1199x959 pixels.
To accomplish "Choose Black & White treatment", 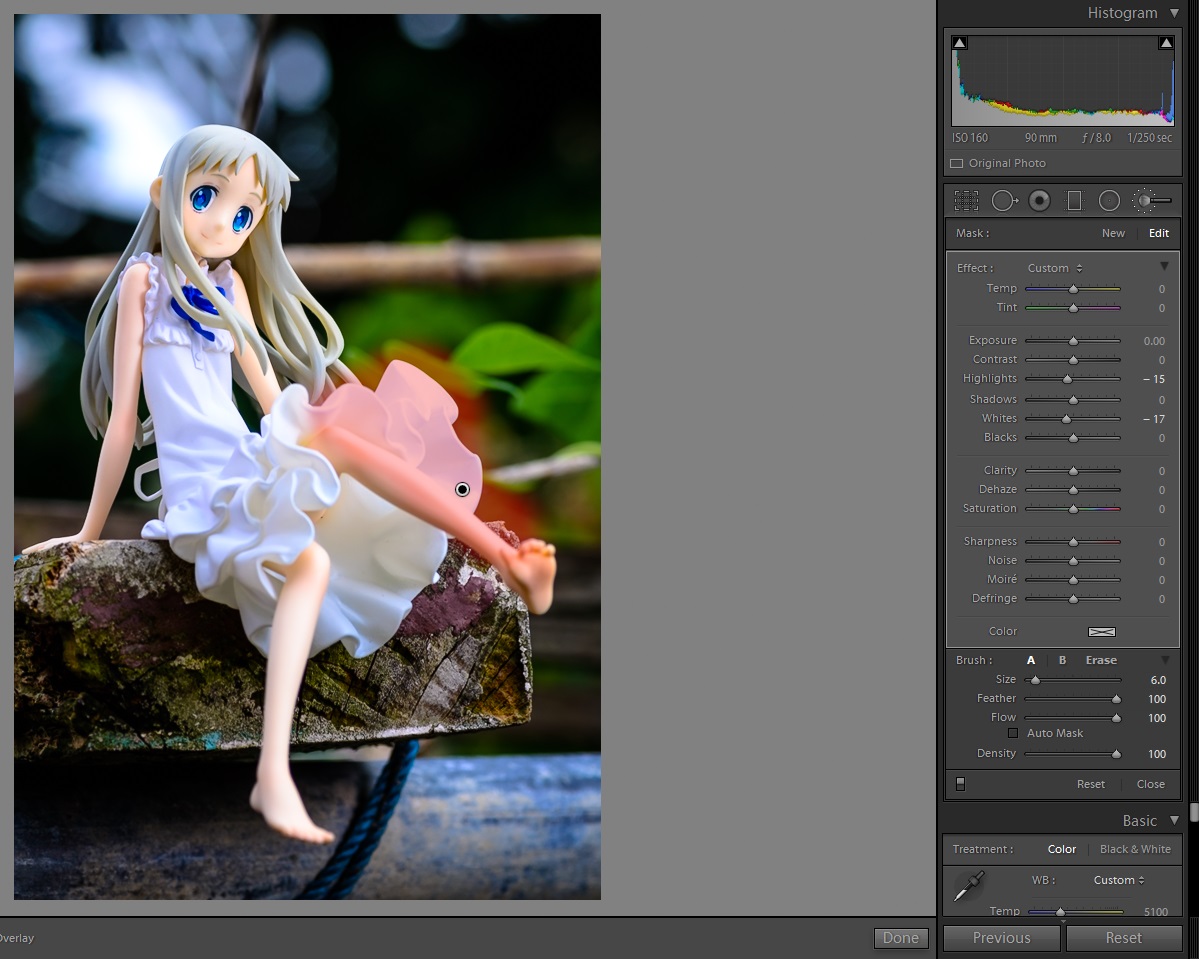I will (x=1135, y=849).
